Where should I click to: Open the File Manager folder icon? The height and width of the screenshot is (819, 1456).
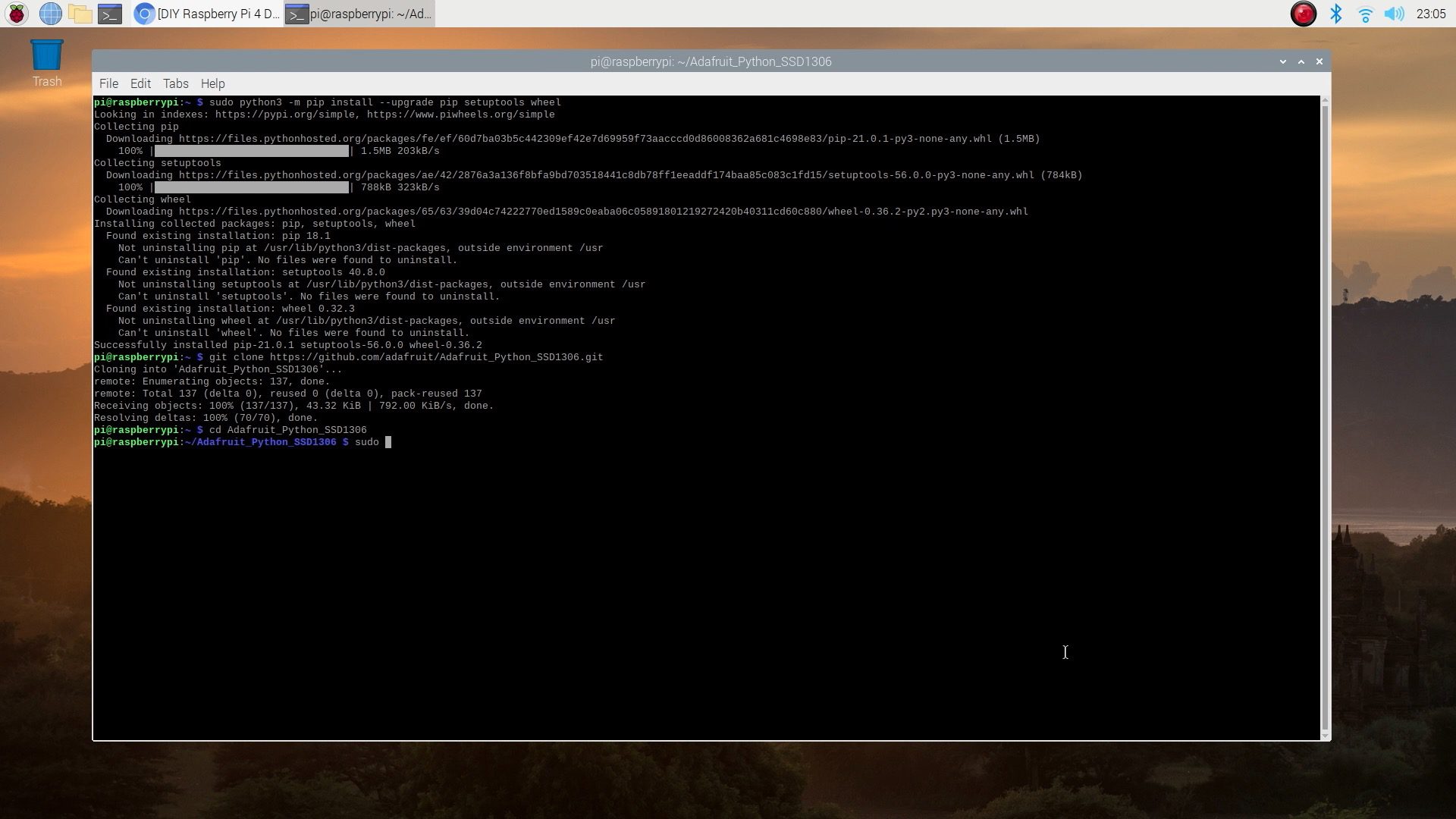point(80,14)
